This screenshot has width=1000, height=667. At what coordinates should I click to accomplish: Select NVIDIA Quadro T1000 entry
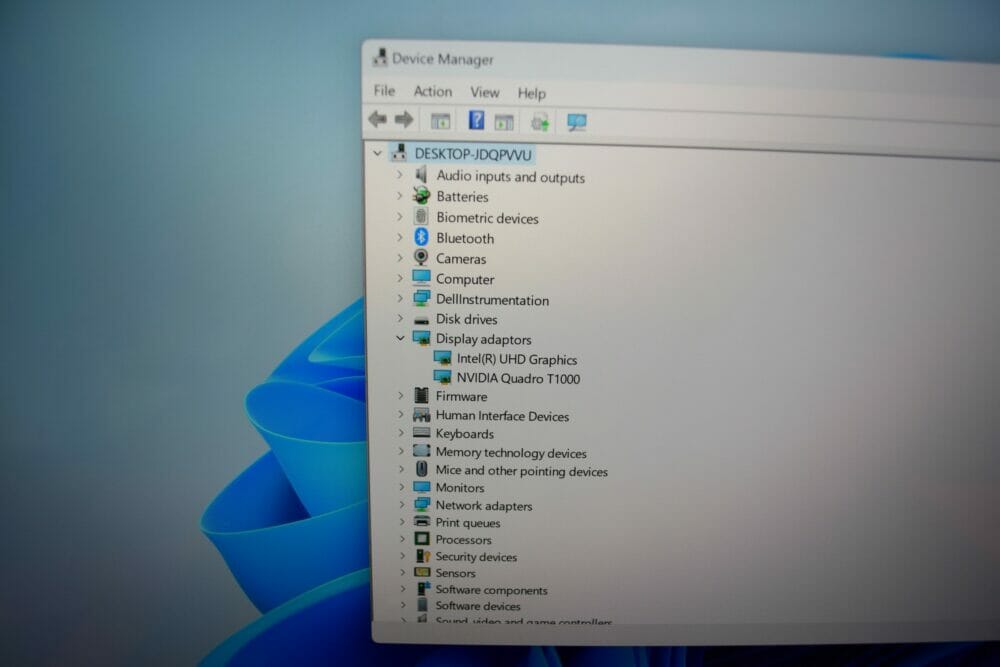tap(518, 379)
